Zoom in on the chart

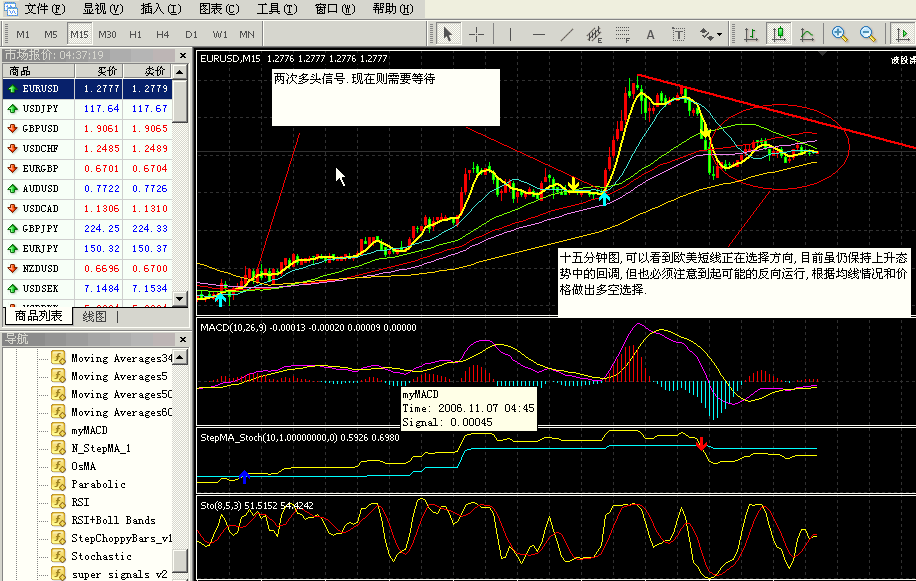pos(839,34)
